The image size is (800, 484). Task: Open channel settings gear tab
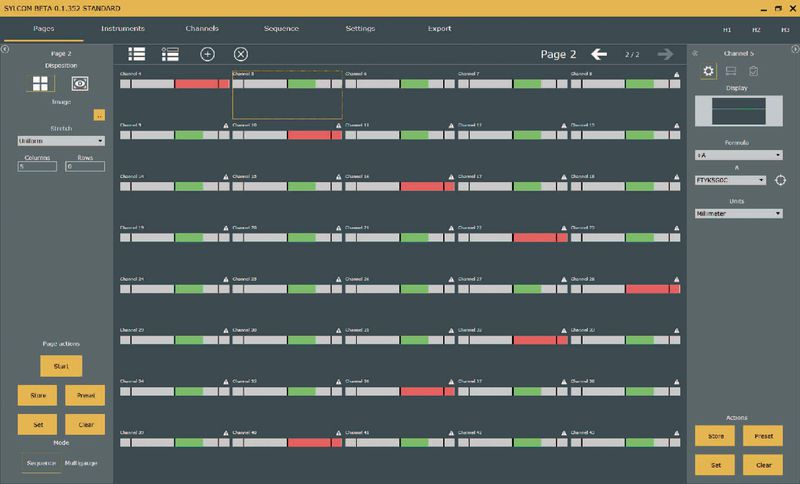pyautogui.click(x=709, y=71)
